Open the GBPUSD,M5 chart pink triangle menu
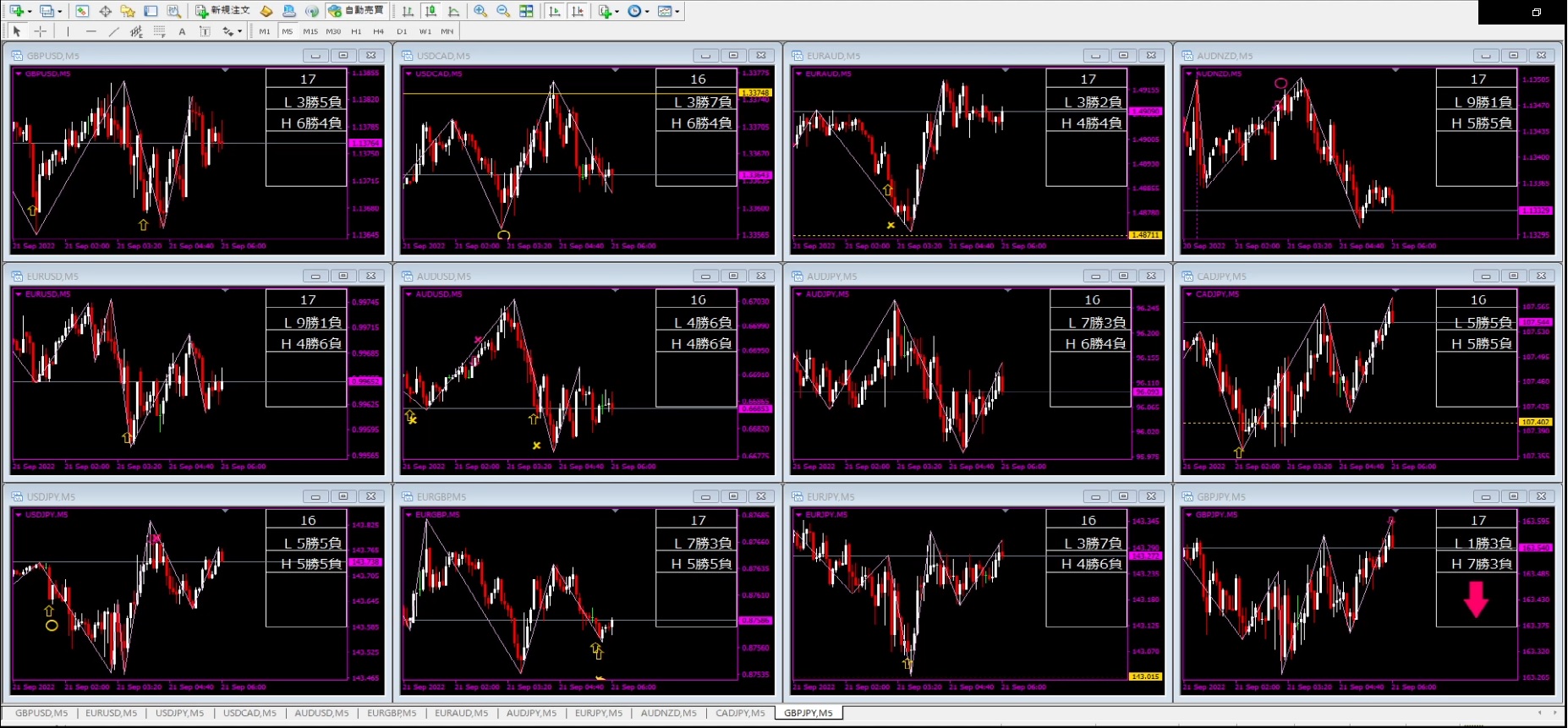Screen dimensions: 1568x728 click(x=18, y=74)
